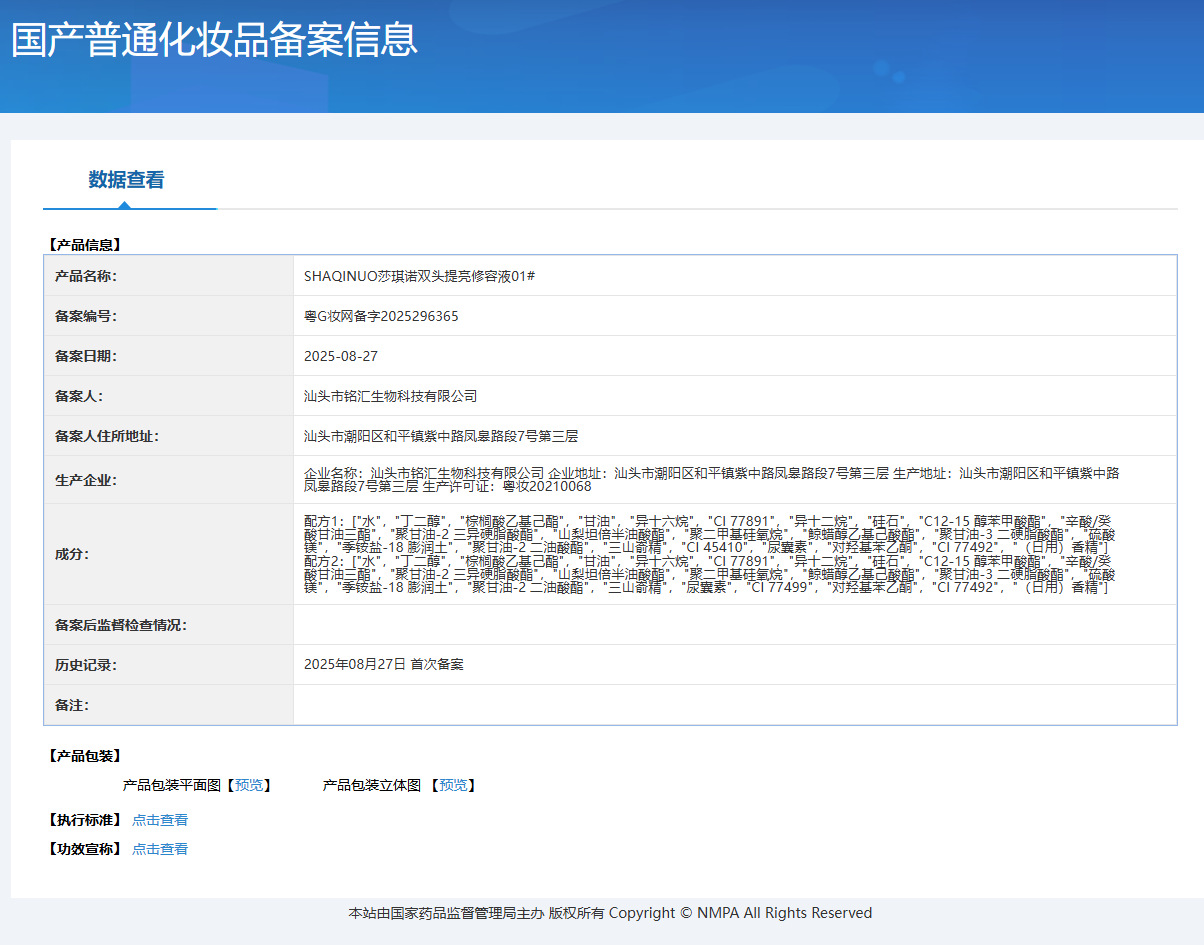The image size is (1204, 945).
Task: Click the NMPA copyright footer text
Action: pos(610,913)
